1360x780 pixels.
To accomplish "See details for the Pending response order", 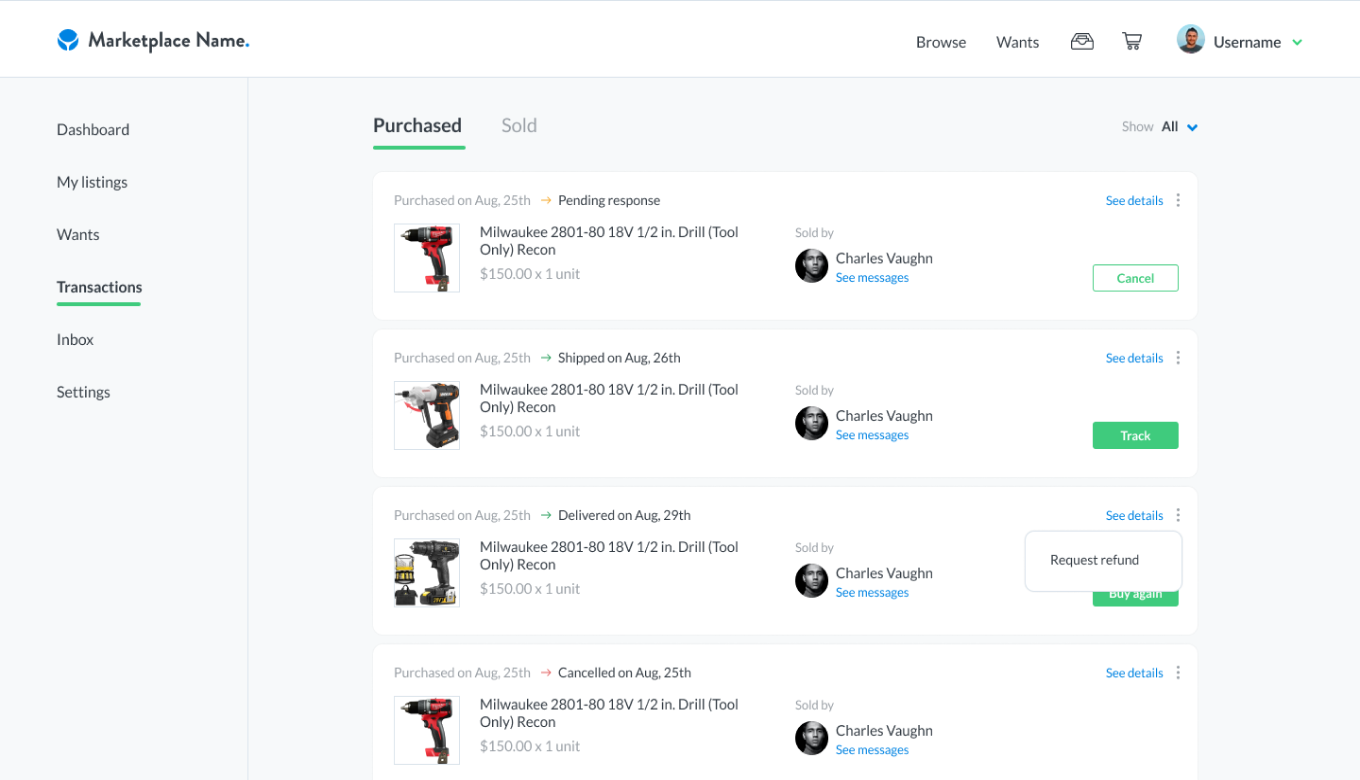I will (1134, 201).
